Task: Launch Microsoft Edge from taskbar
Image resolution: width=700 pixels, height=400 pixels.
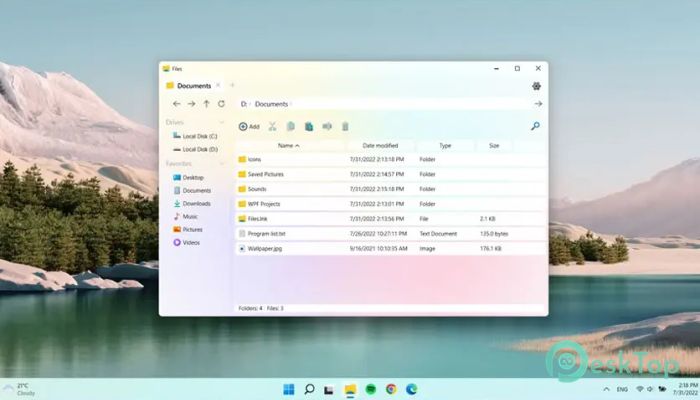Action: (x=412, y=389)
